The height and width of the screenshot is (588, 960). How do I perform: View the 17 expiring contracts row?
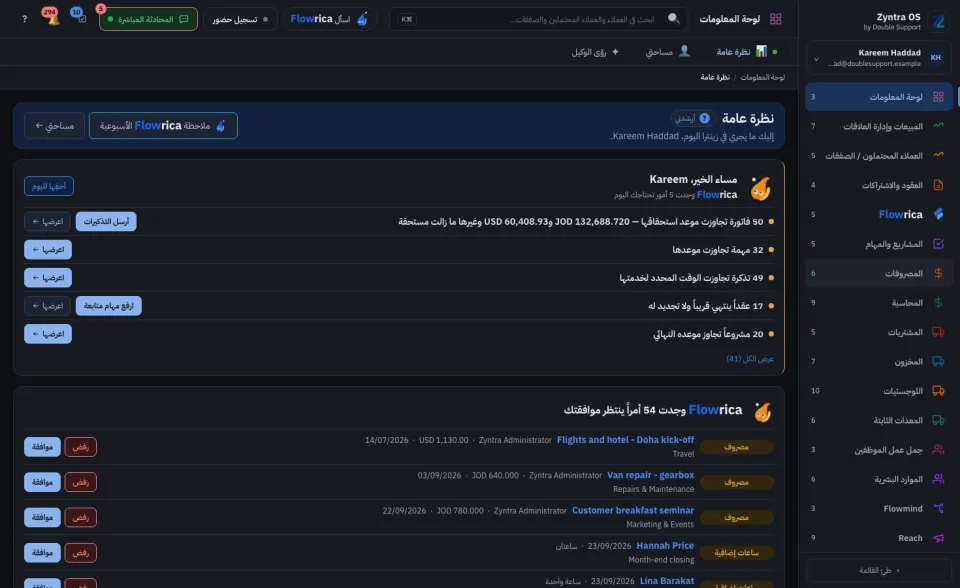pyautogui.click(x=48, y=306)
